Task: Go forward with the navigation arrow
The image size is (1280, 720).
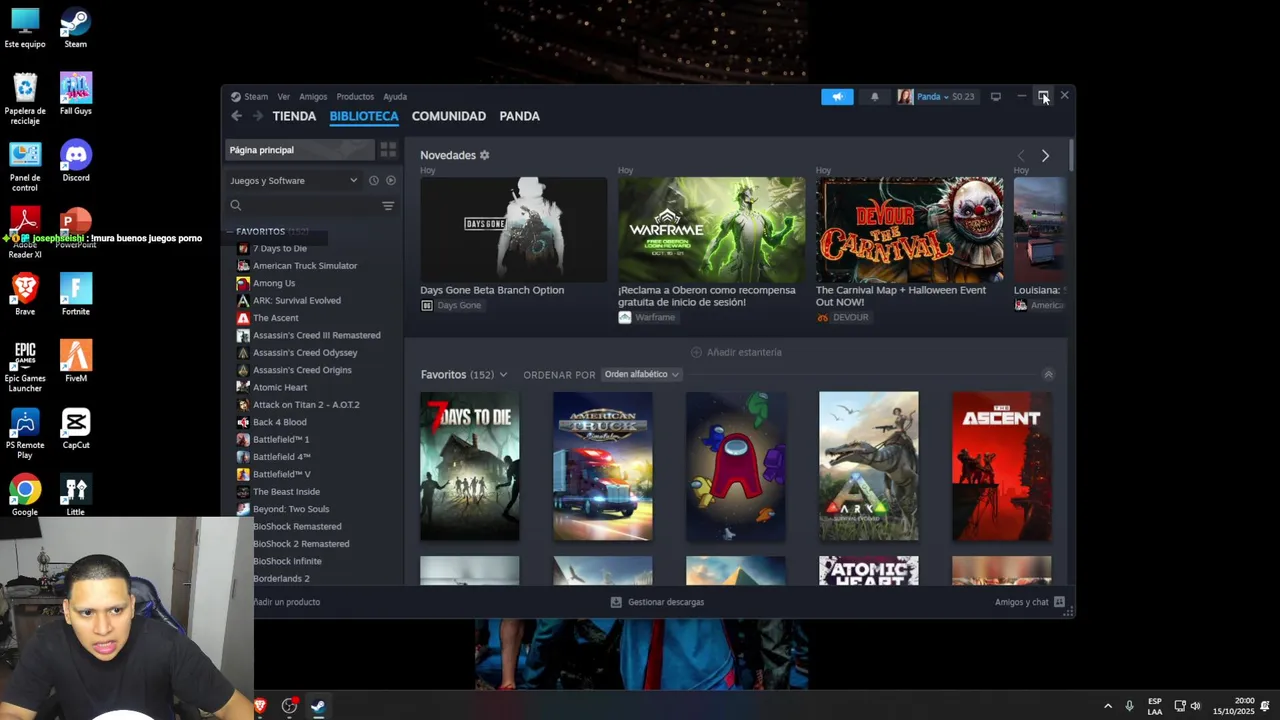Action: (x=257, y=116)
